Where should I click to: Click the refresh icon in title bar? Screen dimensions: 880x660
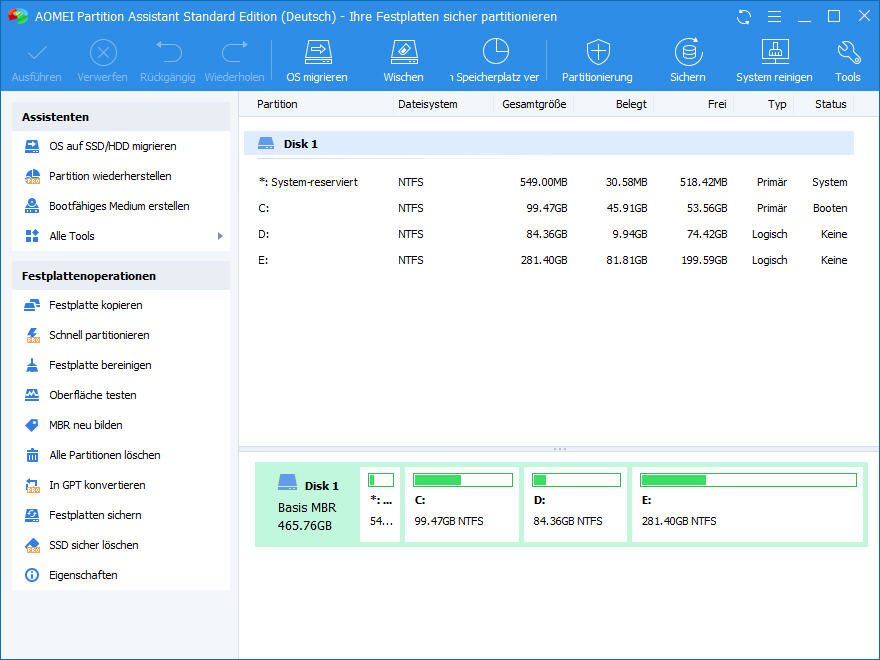743,17
